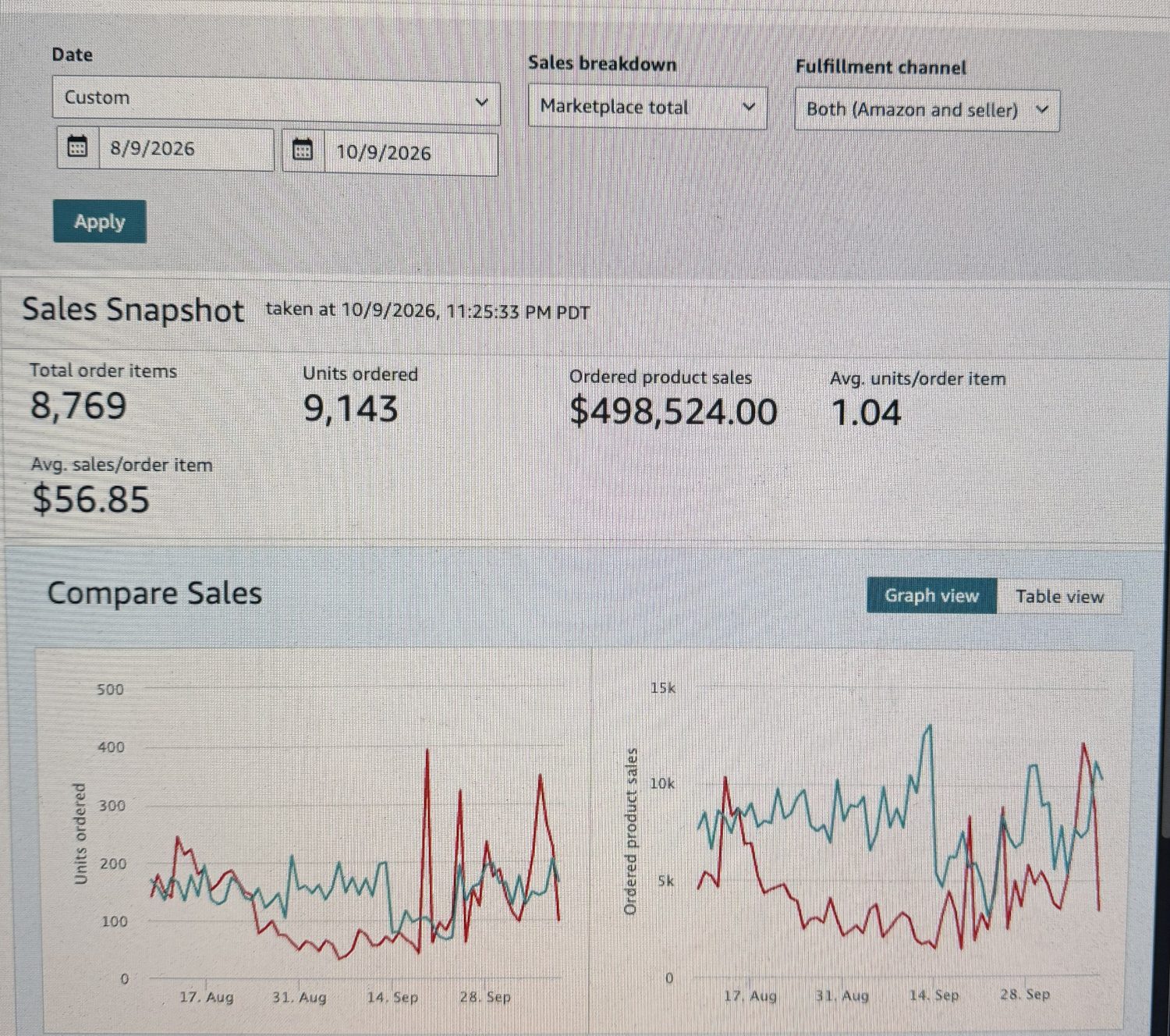1170x1036 pixels.
Task: Click the Avg. units/order item value 1.04
Action: (866, 413)
